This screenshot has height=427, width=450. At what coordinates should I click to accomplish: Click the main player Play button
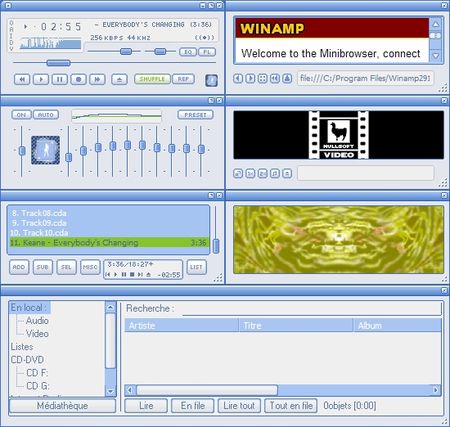click(x=41, y=79)
